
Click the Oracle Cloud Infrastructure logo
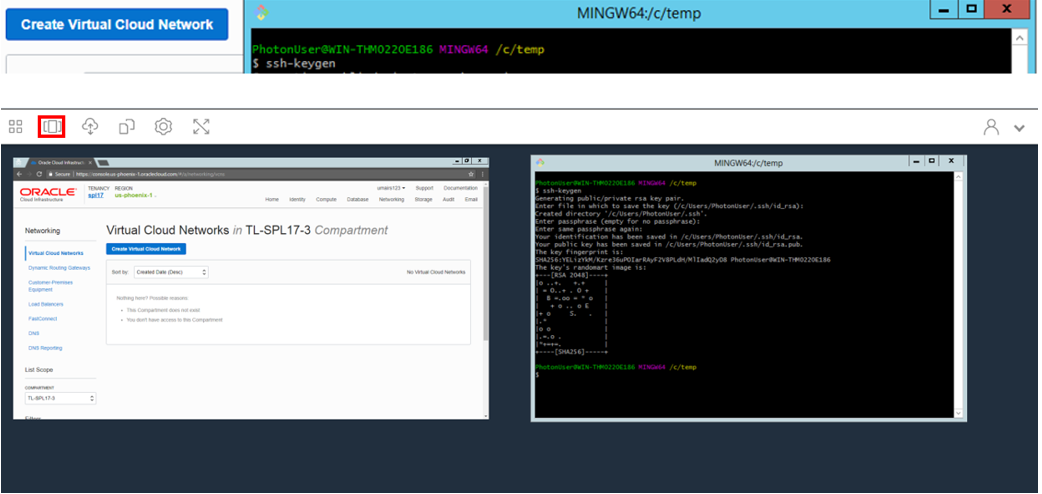(47, 193)
